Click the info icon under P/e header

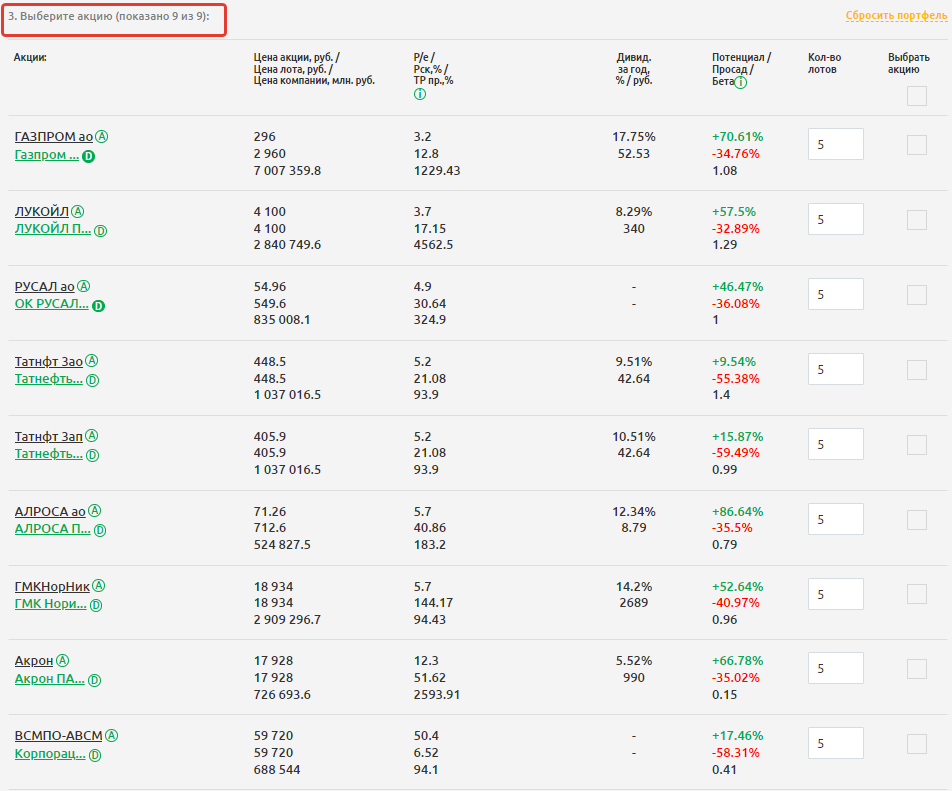point(420,94)
